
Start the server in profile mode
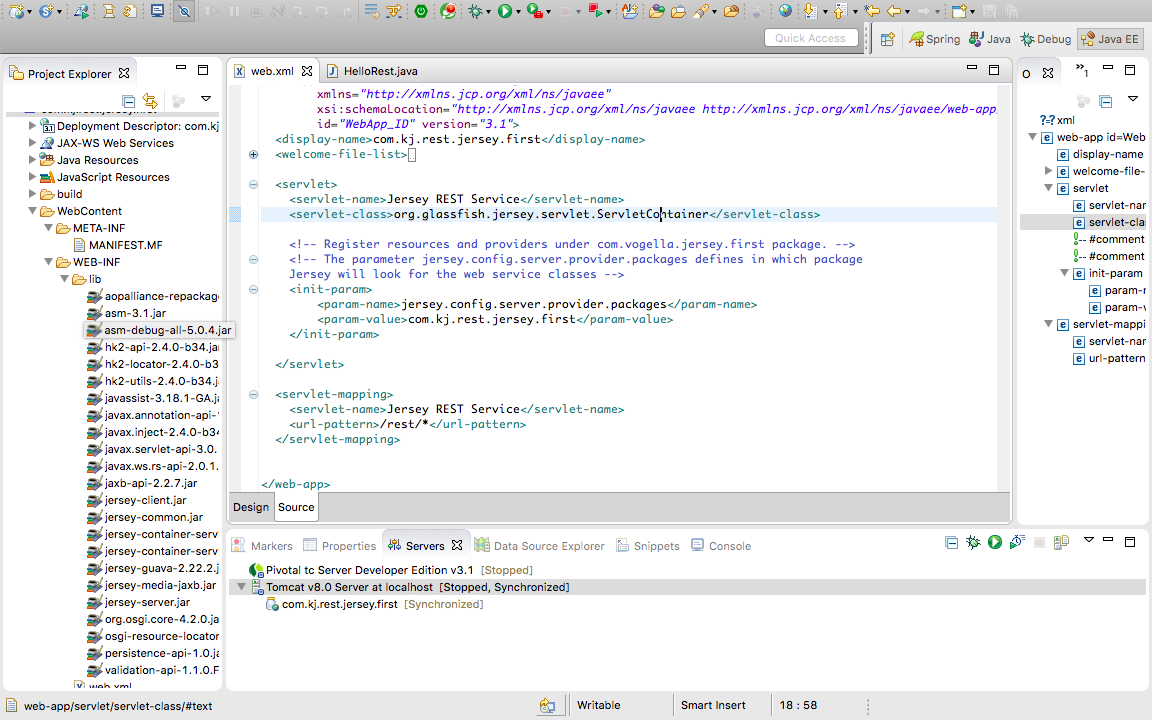(x=1017, y=543)
